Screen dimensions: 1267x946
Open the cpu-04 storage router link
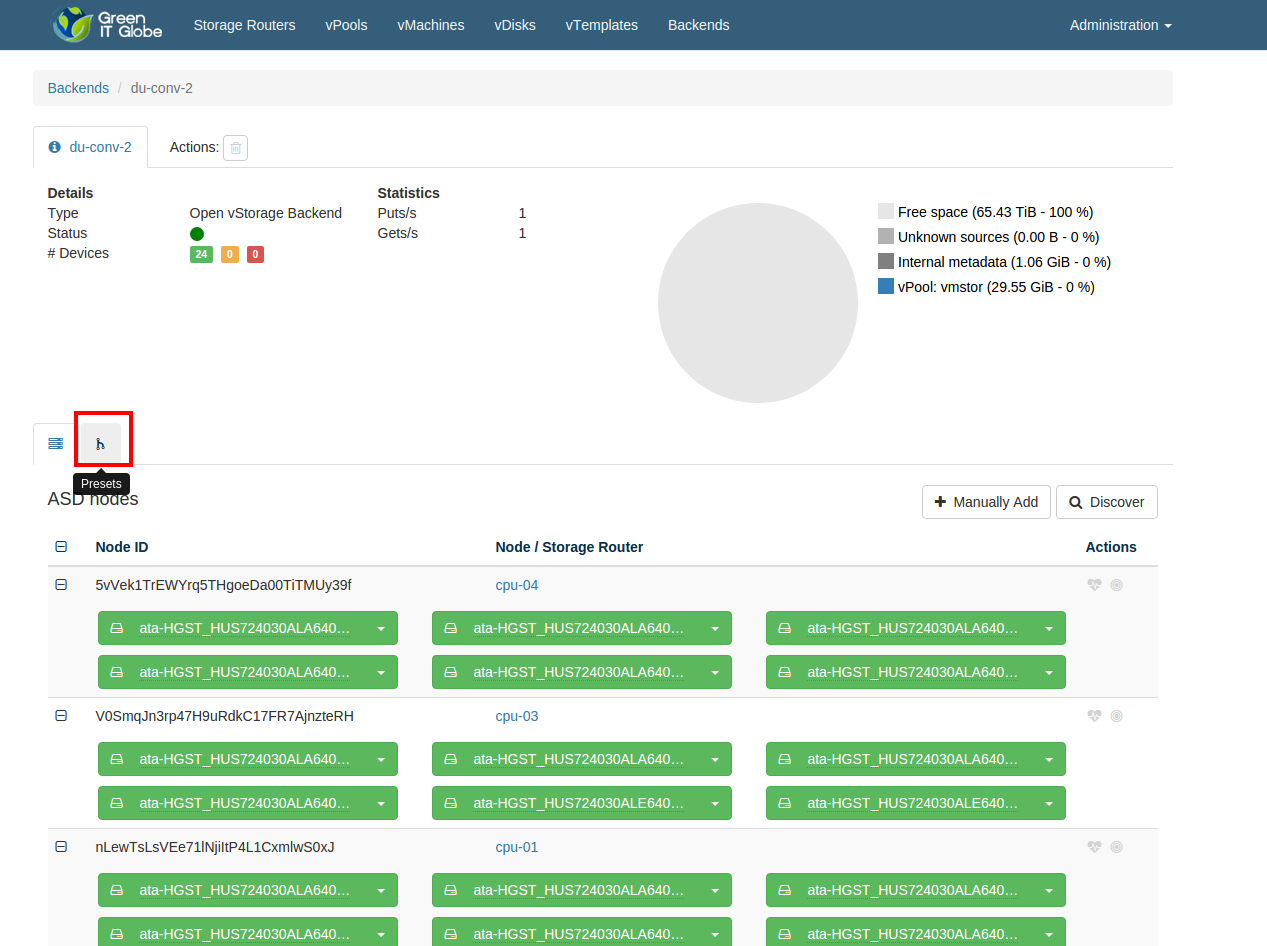517,585
